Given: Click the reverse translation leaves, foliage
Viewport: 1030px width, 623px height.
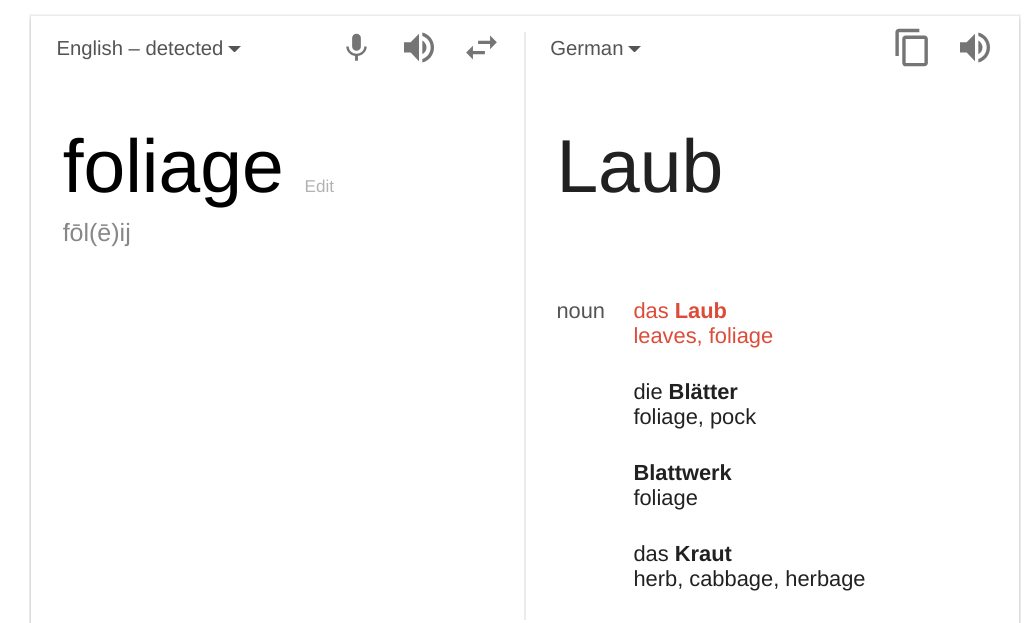Looking at the screenshot, I should pos(703,336).
